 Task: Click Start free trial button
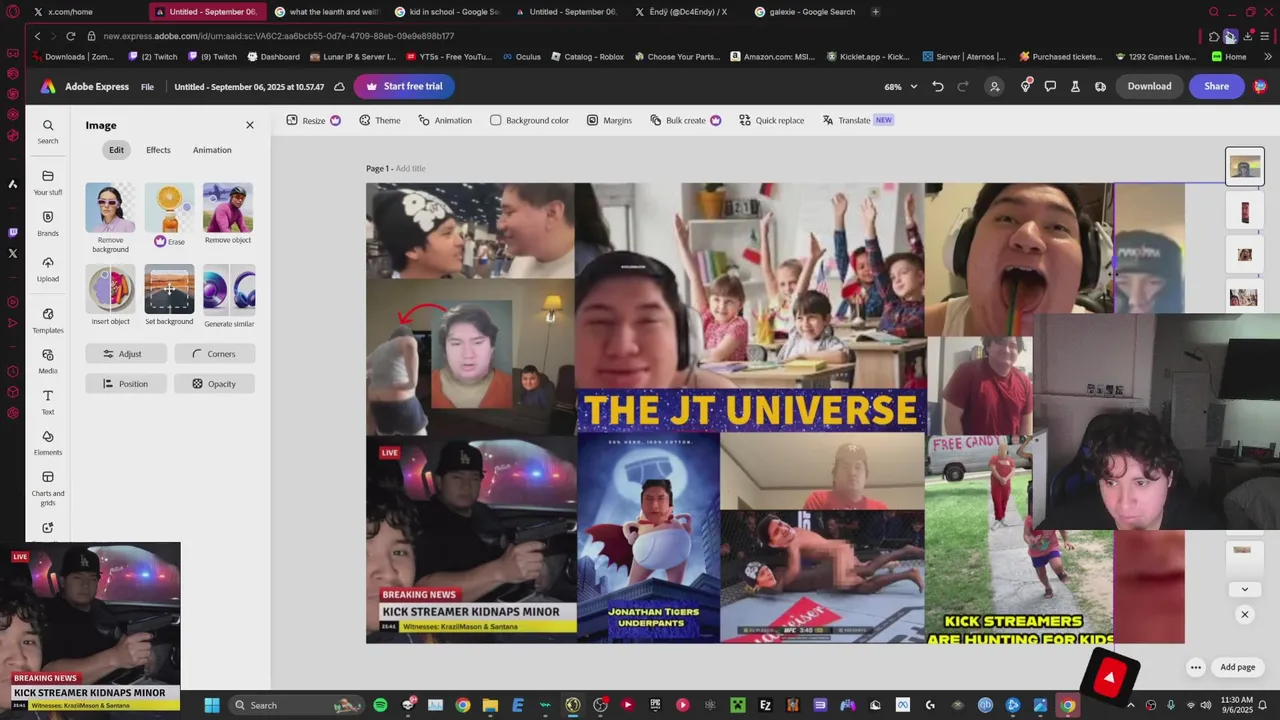404,86
